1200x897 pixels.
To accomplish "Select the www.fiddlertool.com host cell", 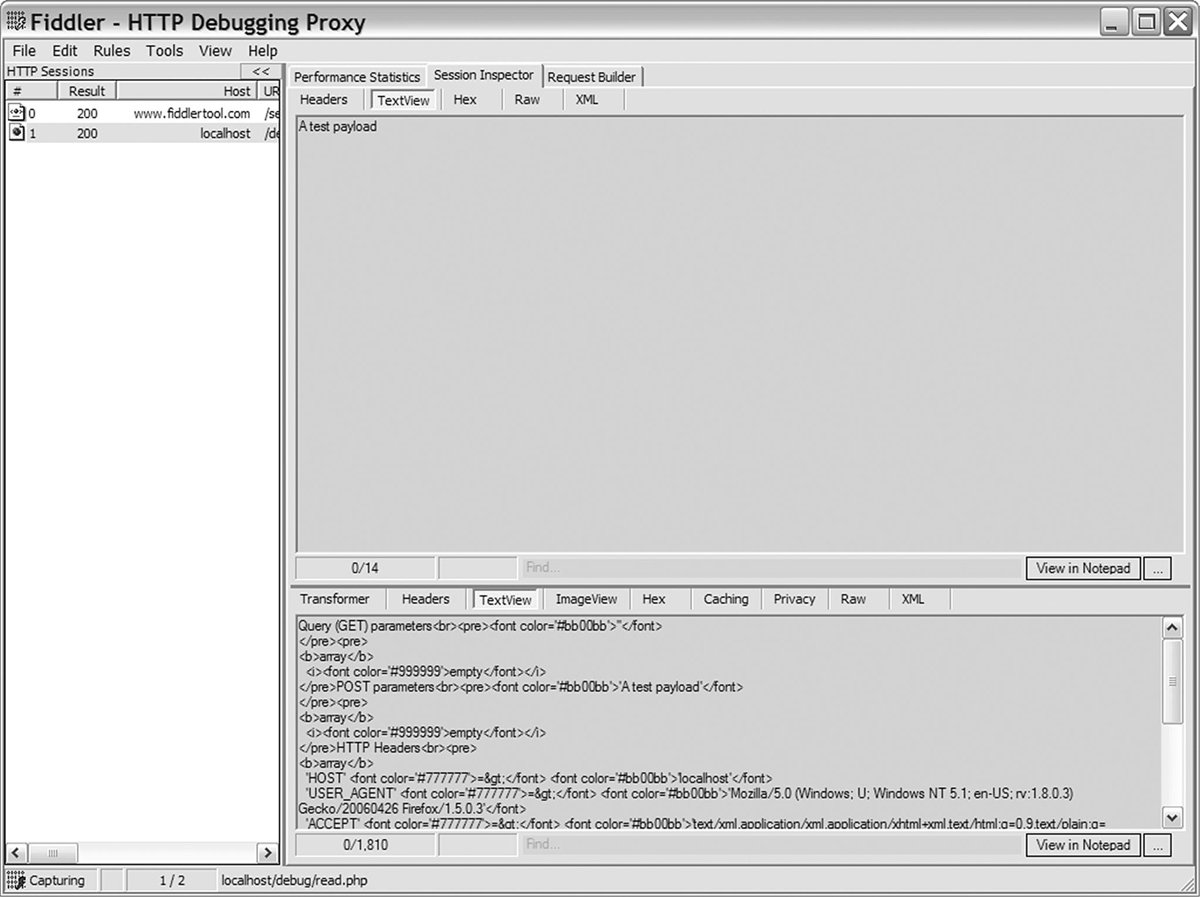I will (x=192, y=113).
